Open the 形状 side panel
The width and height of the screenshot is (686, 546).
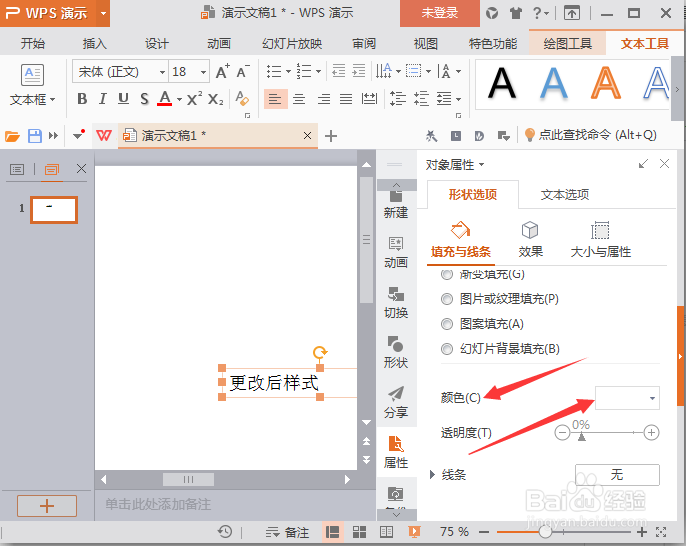[x=396, y=353]
